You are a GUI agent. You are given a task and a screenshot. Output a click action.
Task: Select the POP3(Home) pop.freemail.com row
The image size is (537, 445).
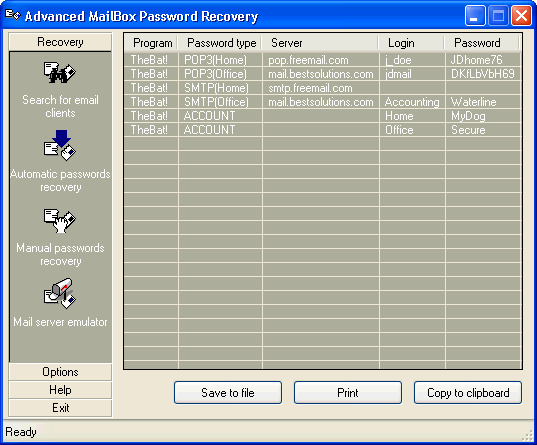click(x=323, y=60)
